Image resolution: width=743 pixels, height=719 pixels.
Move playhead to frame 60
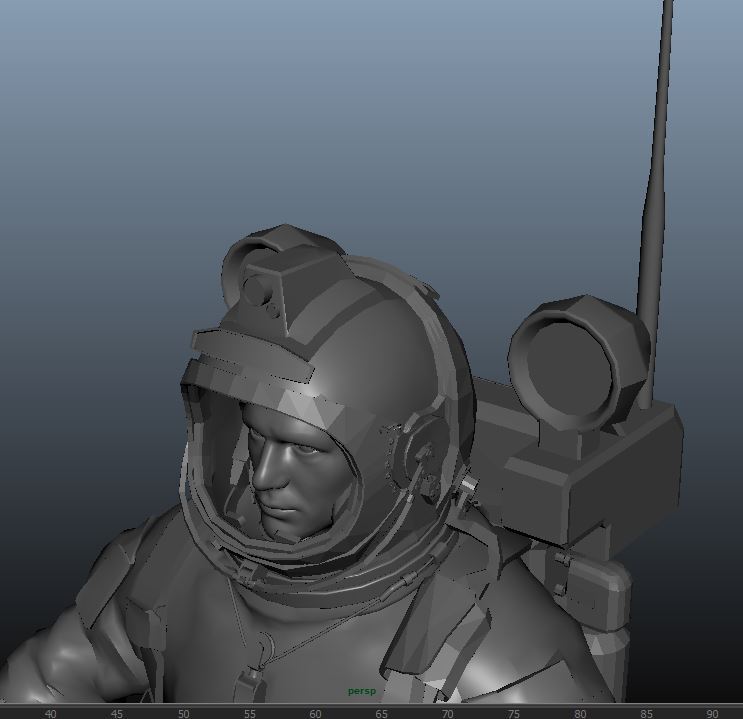[x=315, y=714]
